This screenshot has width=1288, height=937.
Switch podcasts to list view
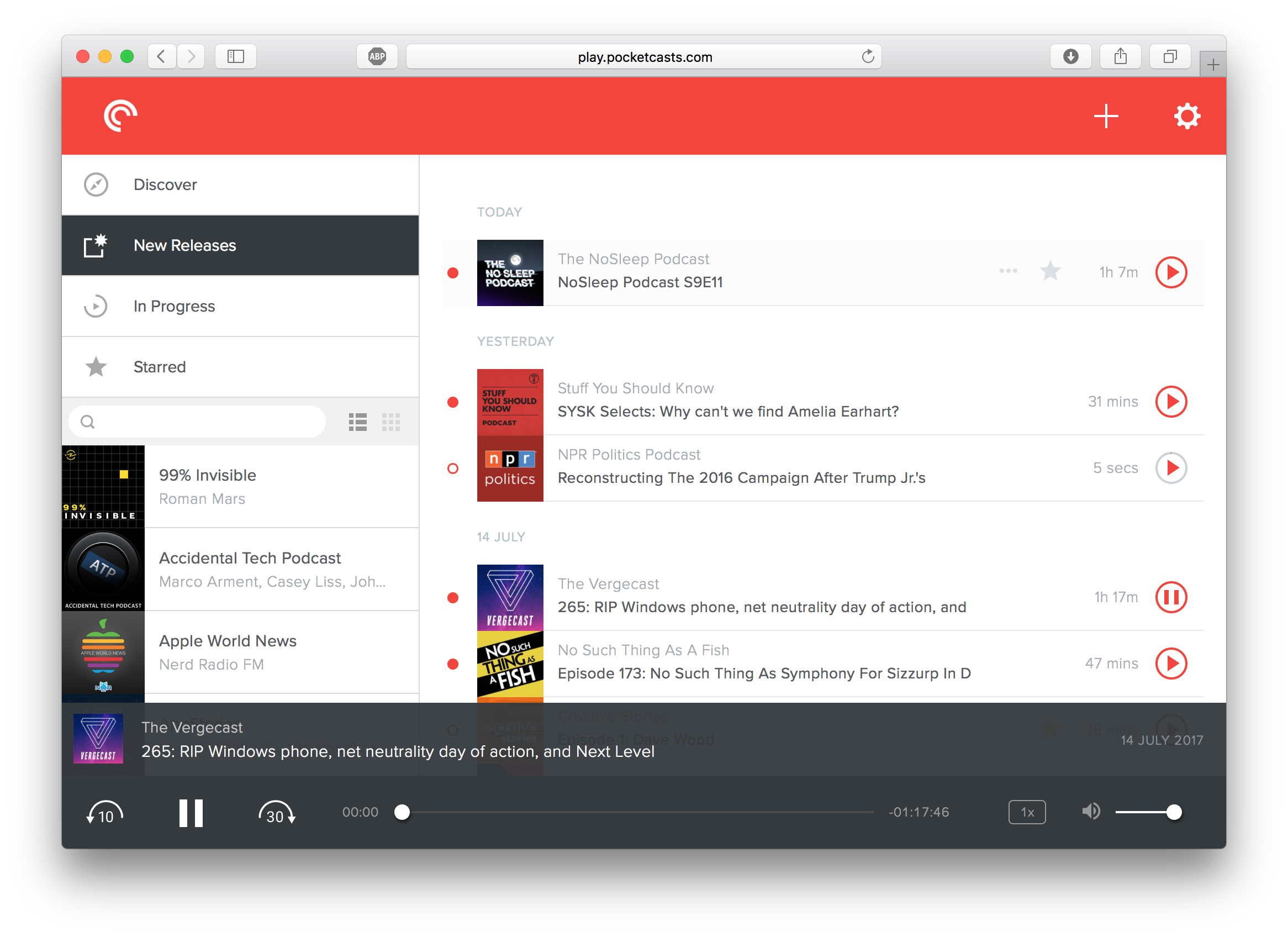tap(358, 422)
